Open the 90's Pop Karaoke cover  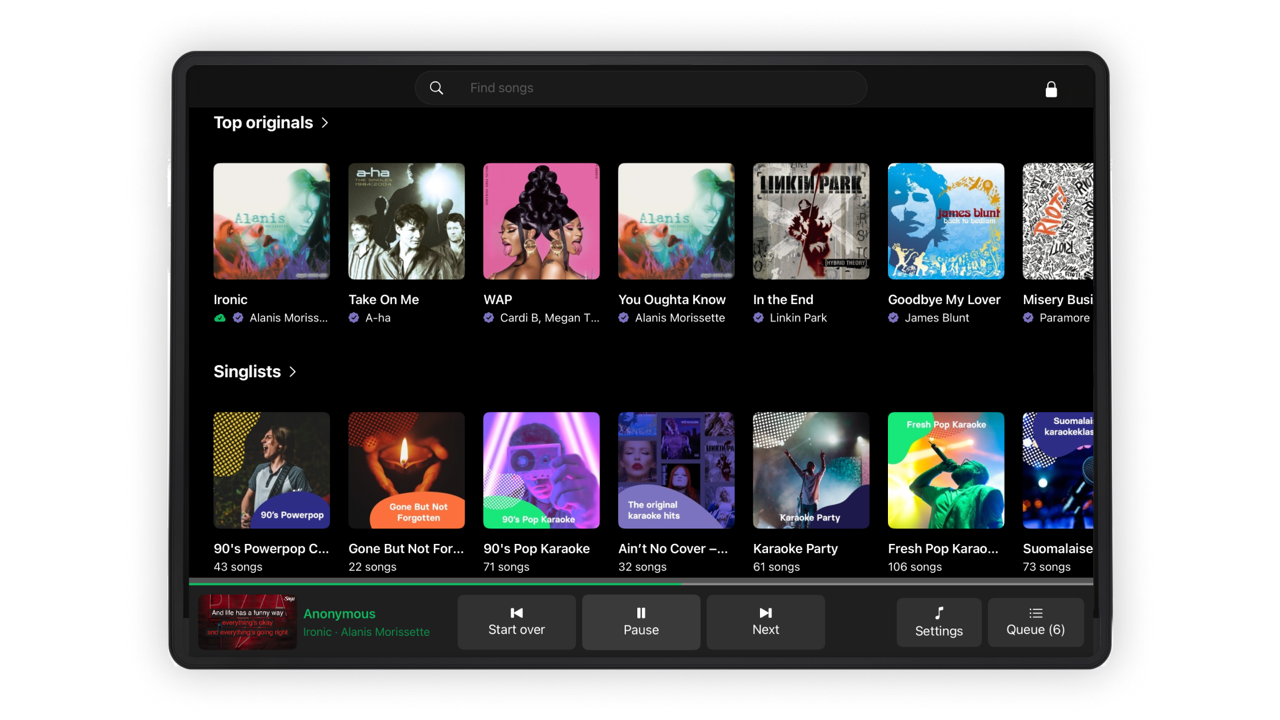(542, 470)
